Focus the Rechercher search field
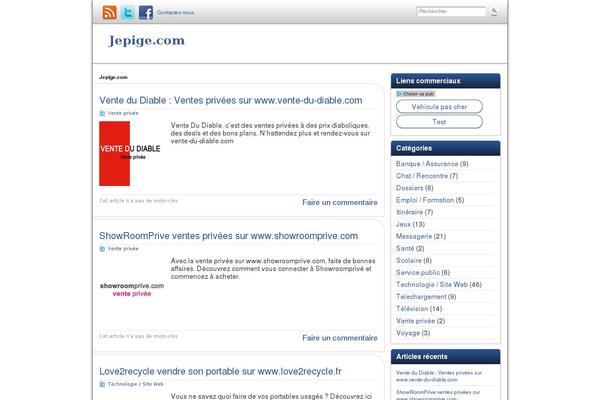 point(451,11)
